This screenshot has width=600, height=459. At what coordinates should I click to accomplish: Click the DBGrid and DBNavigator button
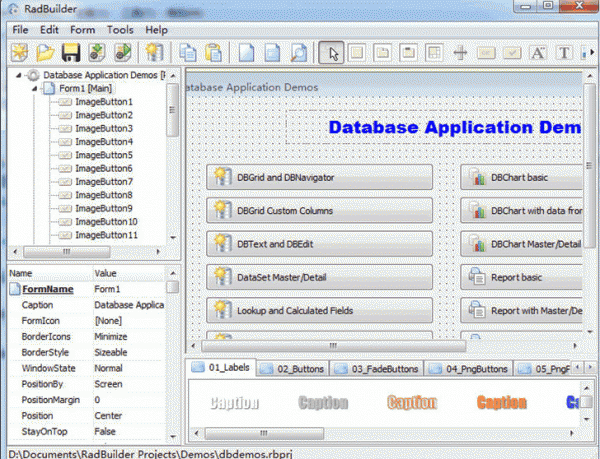click(320, 177)
